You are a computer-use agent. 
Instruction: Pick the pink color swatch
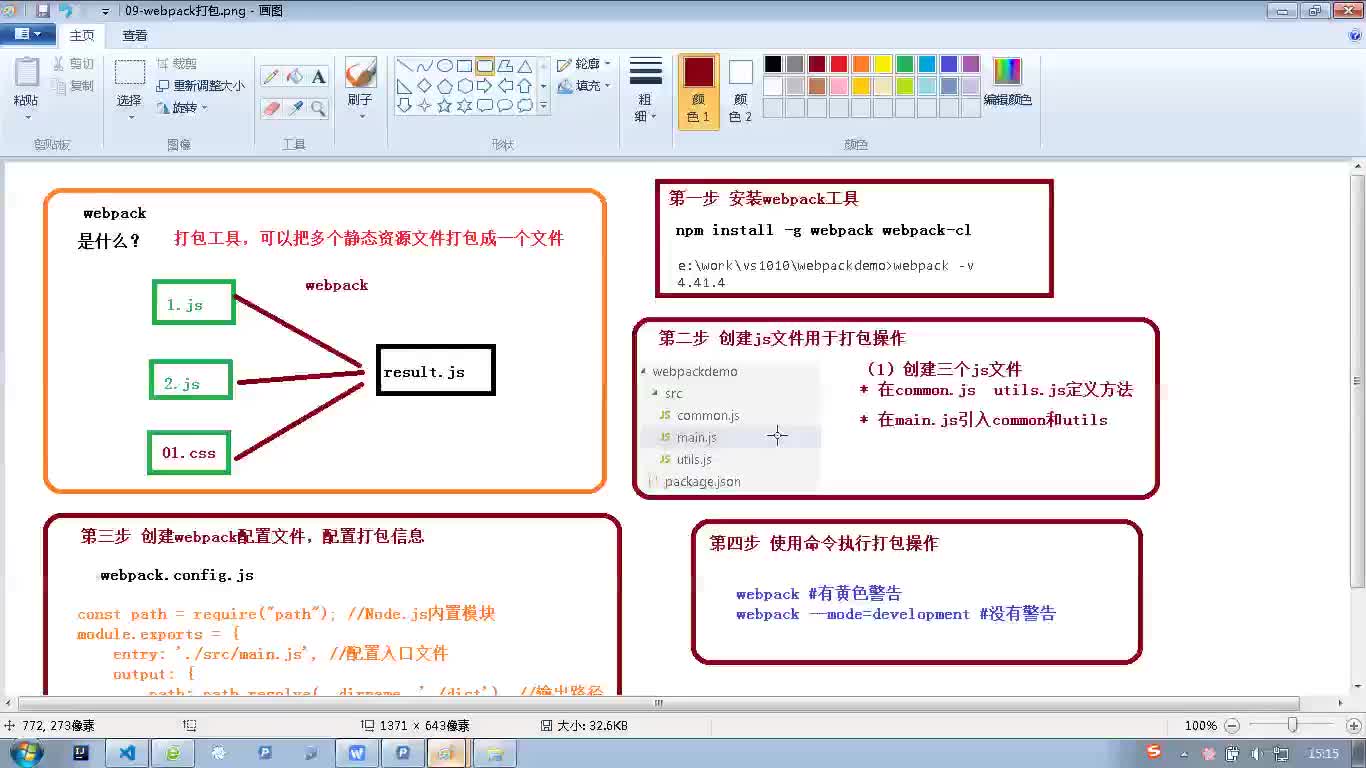pyautogui.click(x=839, y=86)
